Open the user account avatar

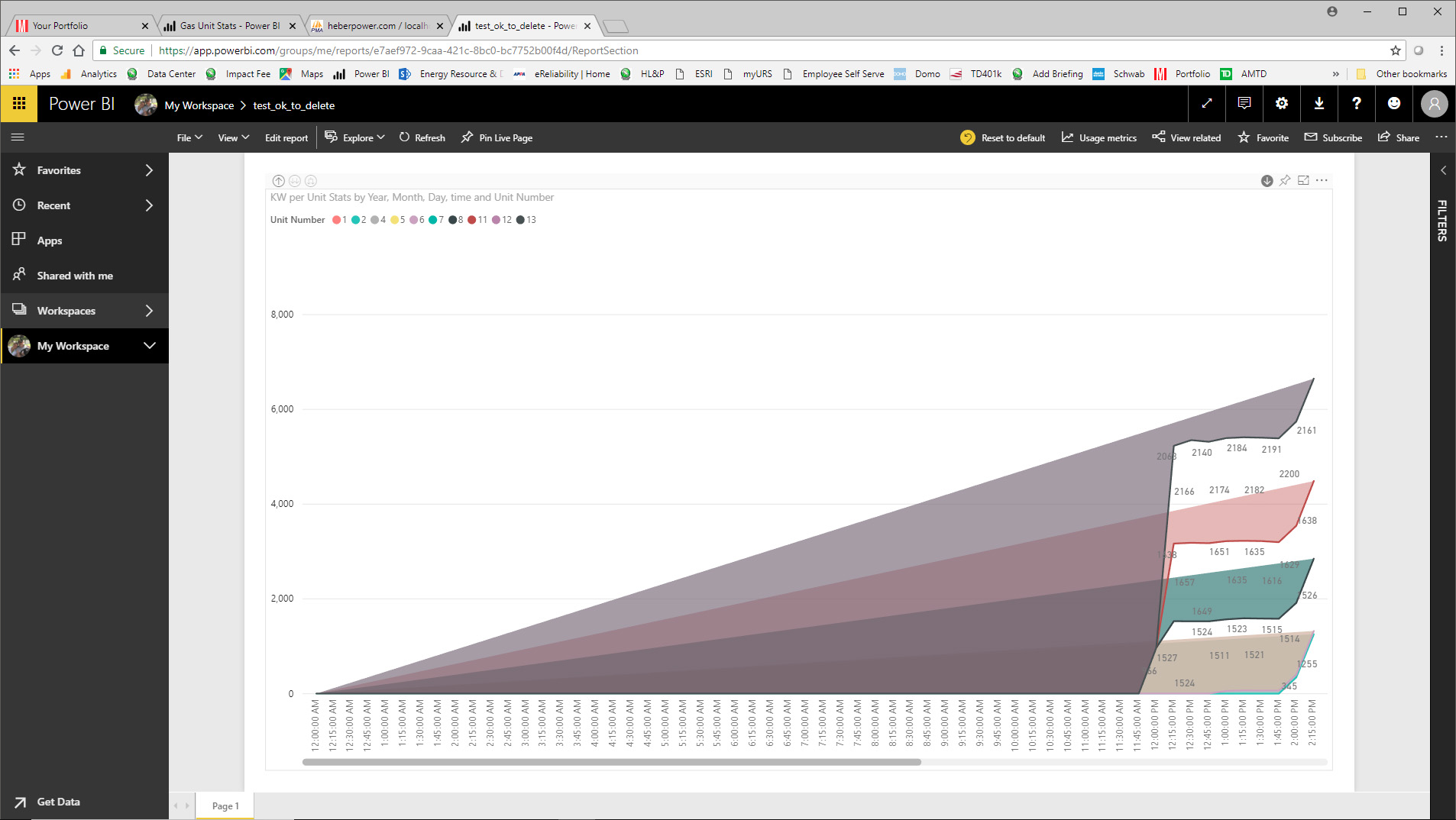click(1435, 104)
